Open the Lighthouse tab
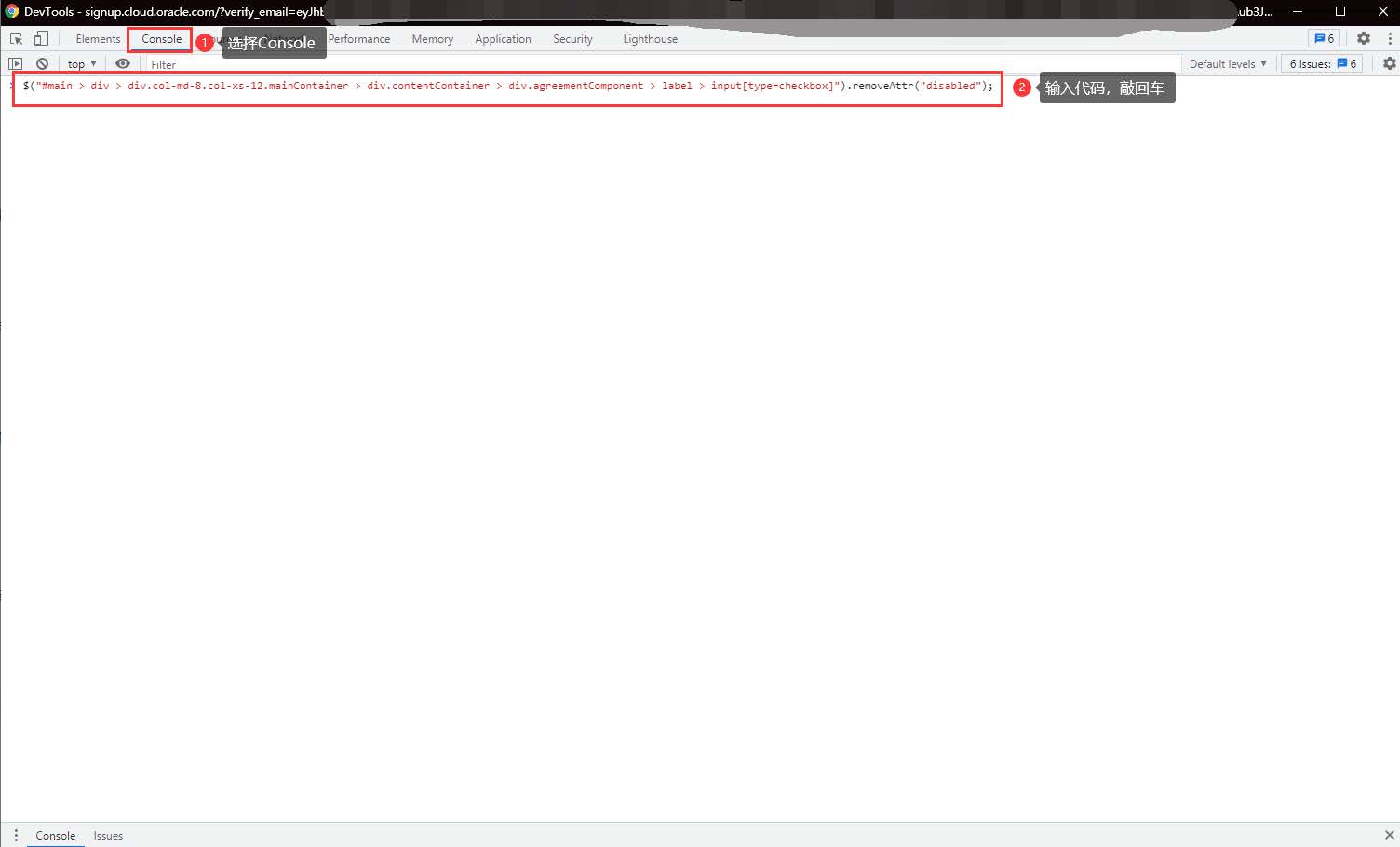This screenshot has height=847, width=1400. point(650,39)
